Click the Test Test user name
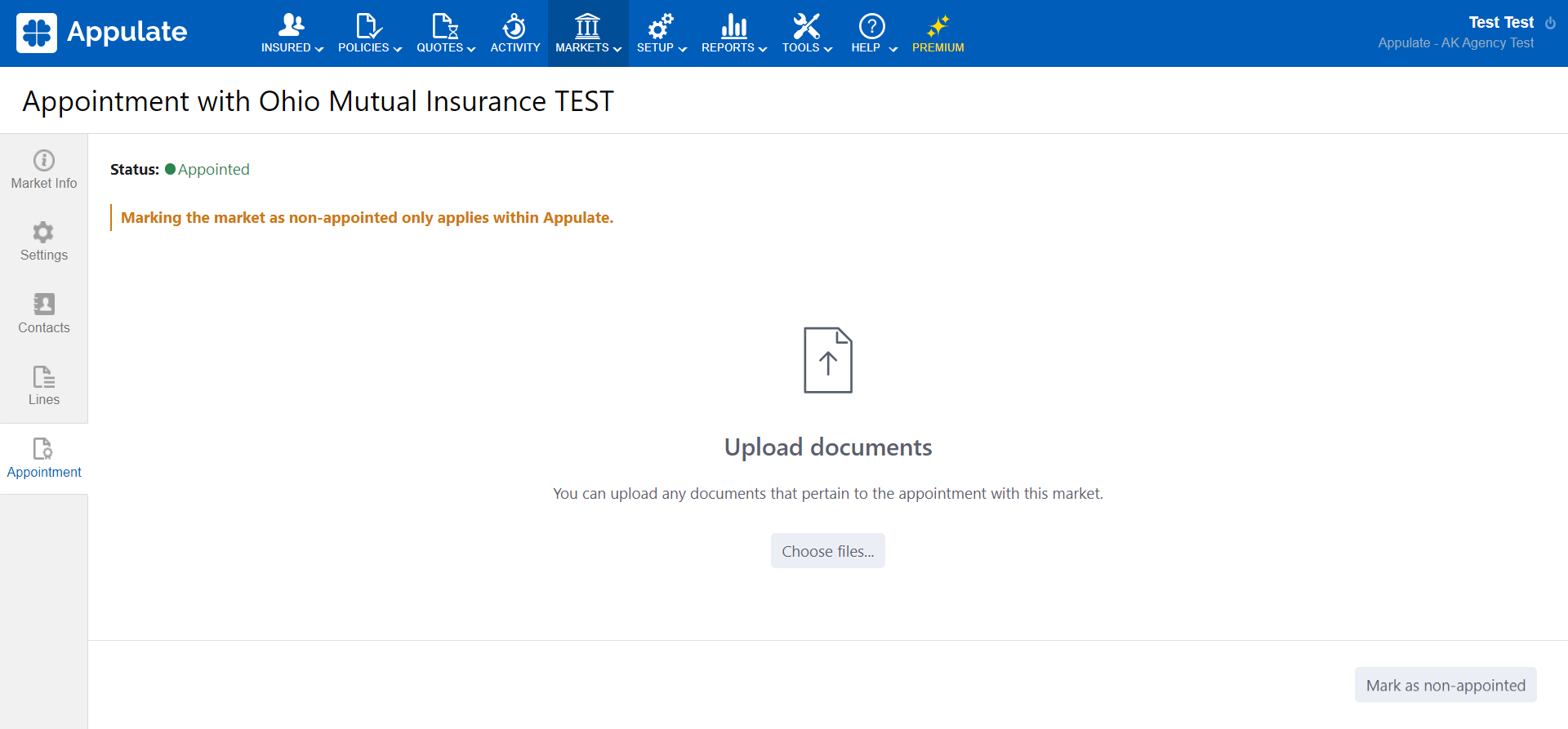 [x=1500, y=22]
